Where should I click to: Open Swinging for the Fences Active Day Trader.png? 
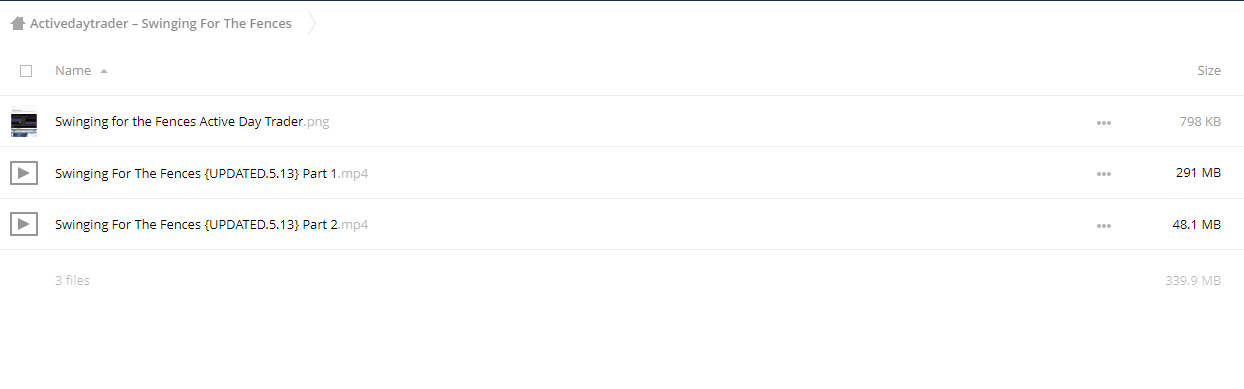click(192, 122)
